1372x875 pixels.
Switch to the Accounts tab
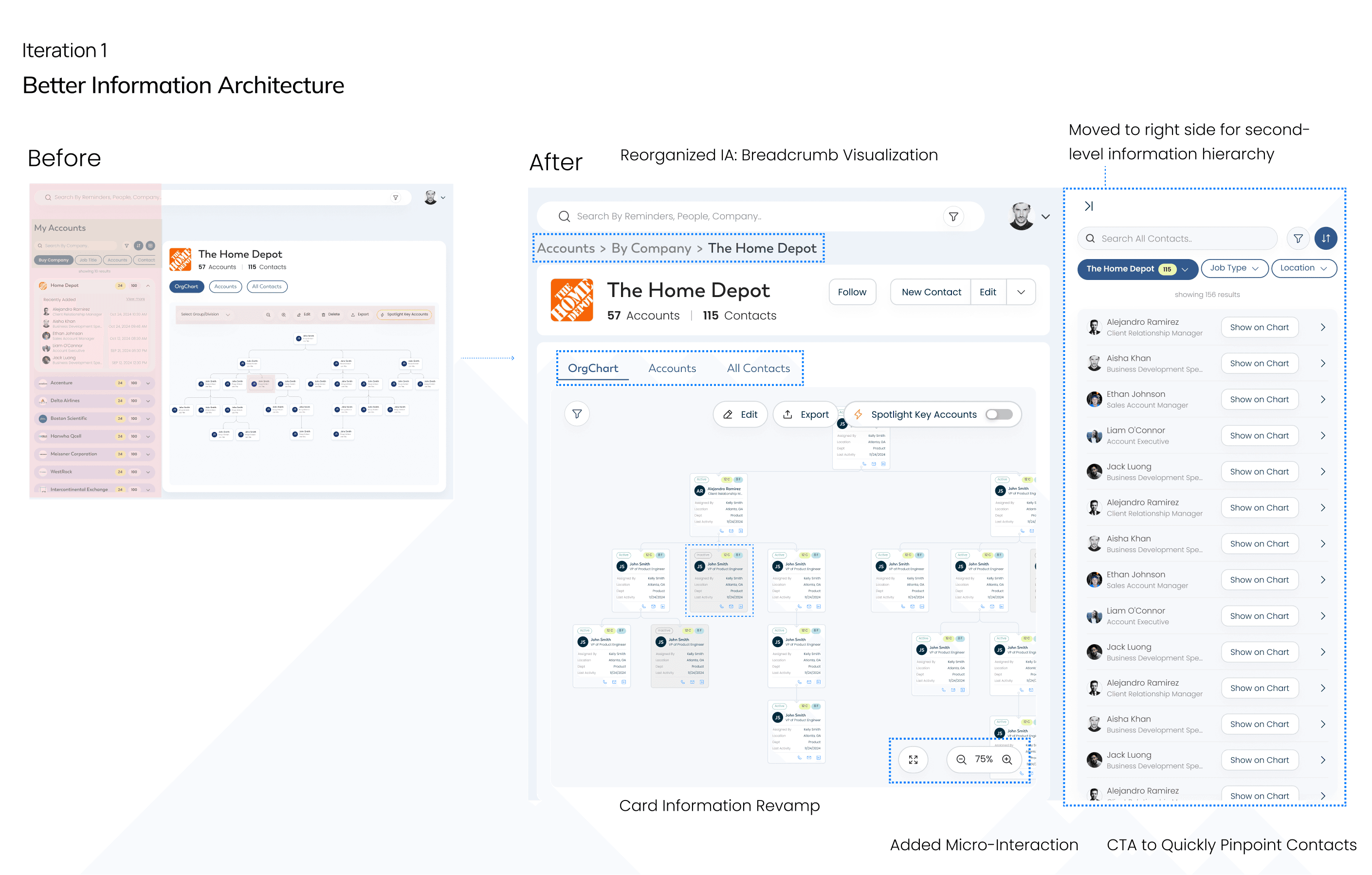[672, 368]
